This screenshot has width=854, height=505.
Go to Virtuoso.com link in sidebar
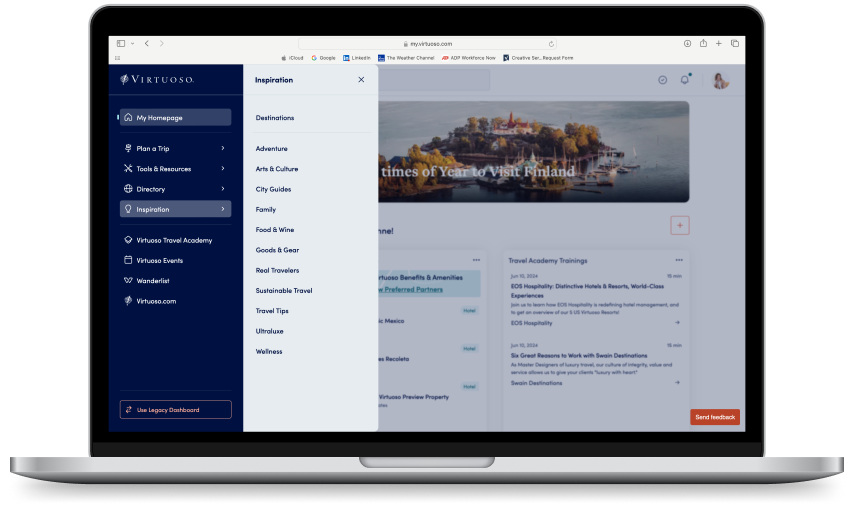point(156,301)
